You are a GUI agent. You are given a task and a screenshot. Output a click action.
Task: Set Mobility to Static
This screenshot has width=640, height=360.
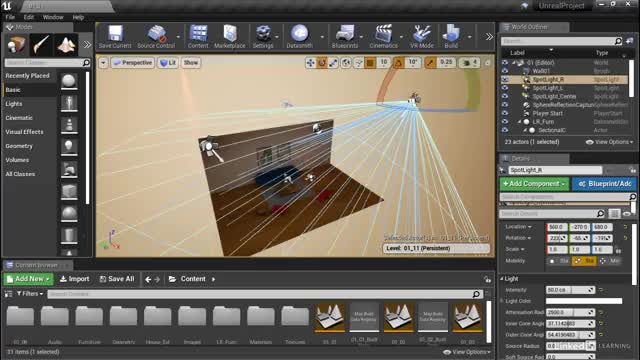(559, 261)
